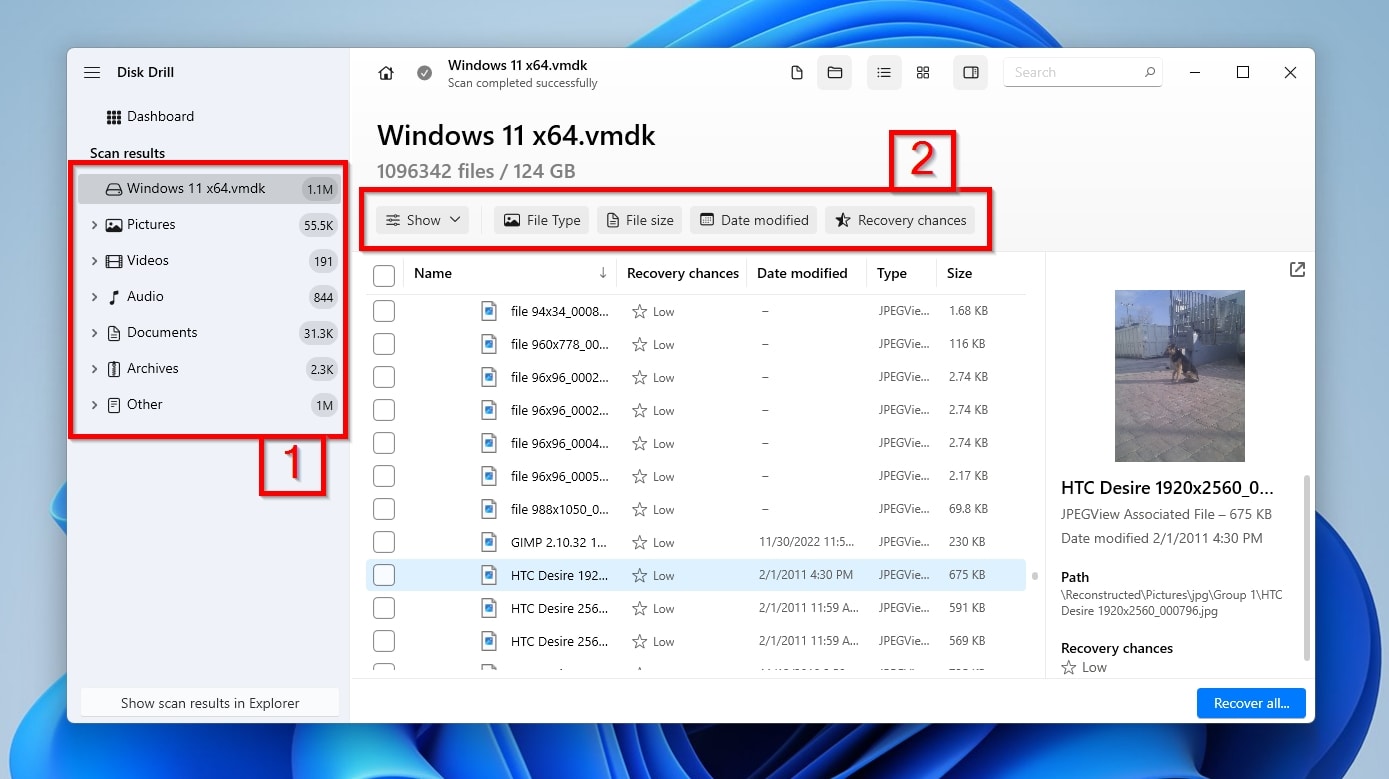
Task: Open Archives scan results
Action: (152, 369)
